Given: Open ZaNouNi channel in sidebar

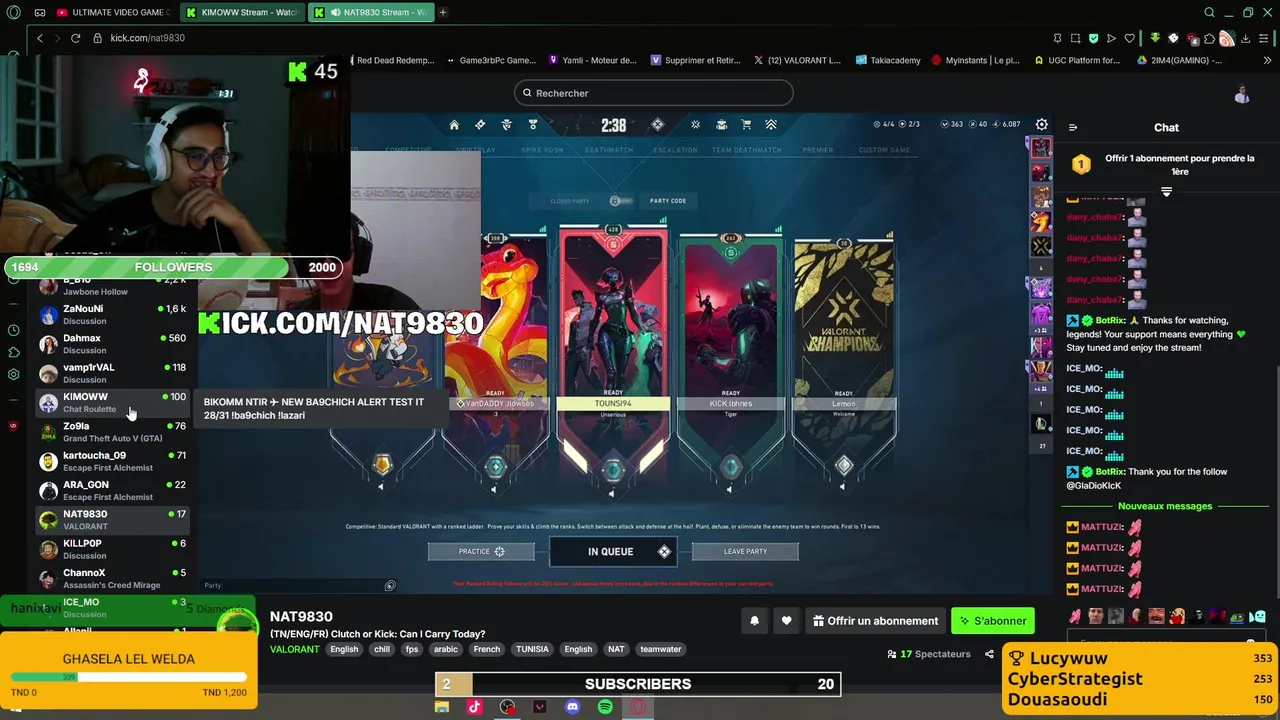Looking at the screenshot, I should tap(113, 315).
